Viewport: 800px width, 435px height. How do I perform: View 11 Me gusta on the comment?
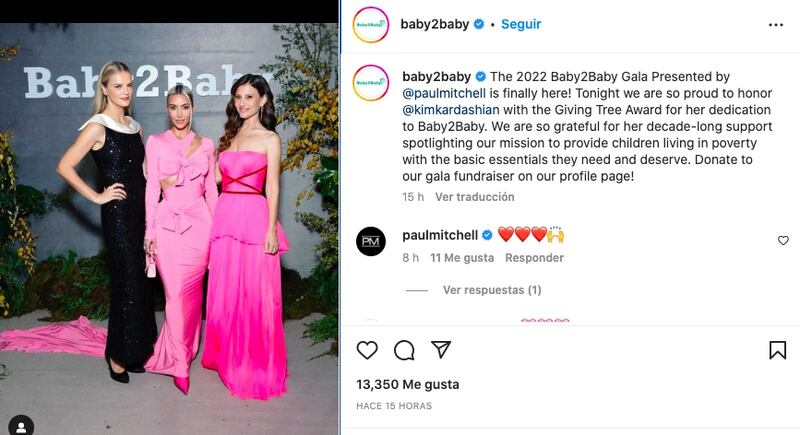(x=462, y=258)
